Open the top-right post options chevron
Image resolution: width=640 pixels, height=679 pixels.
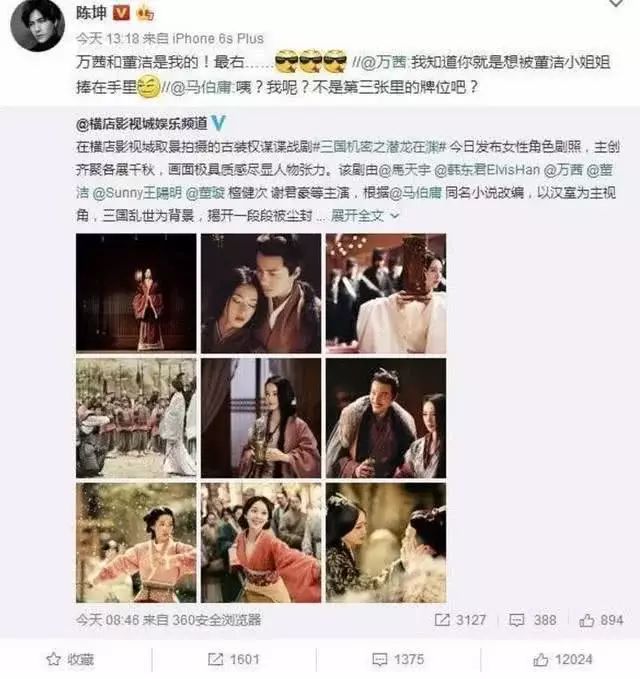pyautogui.click(x=616, y=3)
